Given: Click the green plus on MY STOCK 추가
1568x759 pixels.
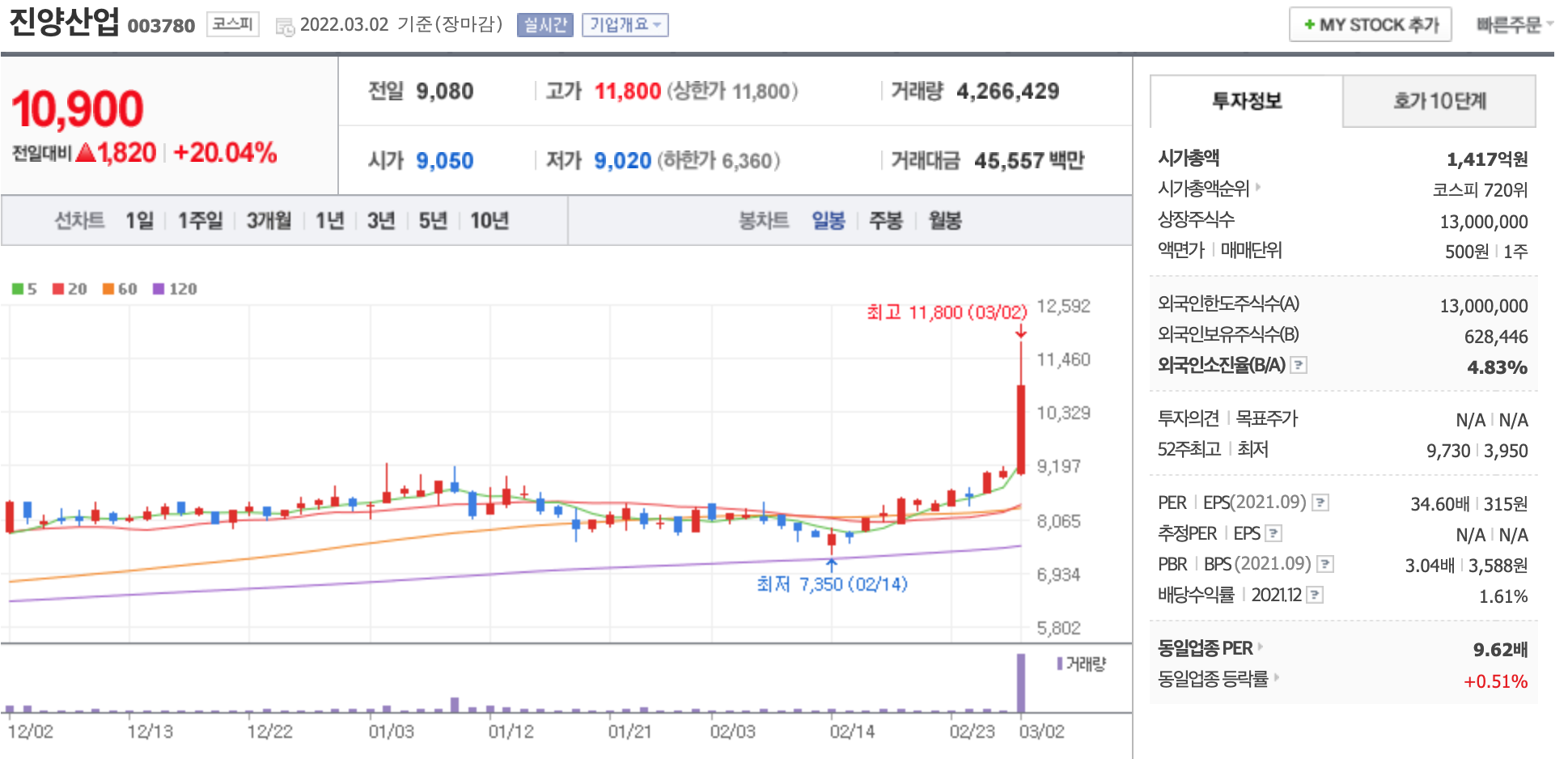Looking at the screenshot, I should (x=1308, y=25).
